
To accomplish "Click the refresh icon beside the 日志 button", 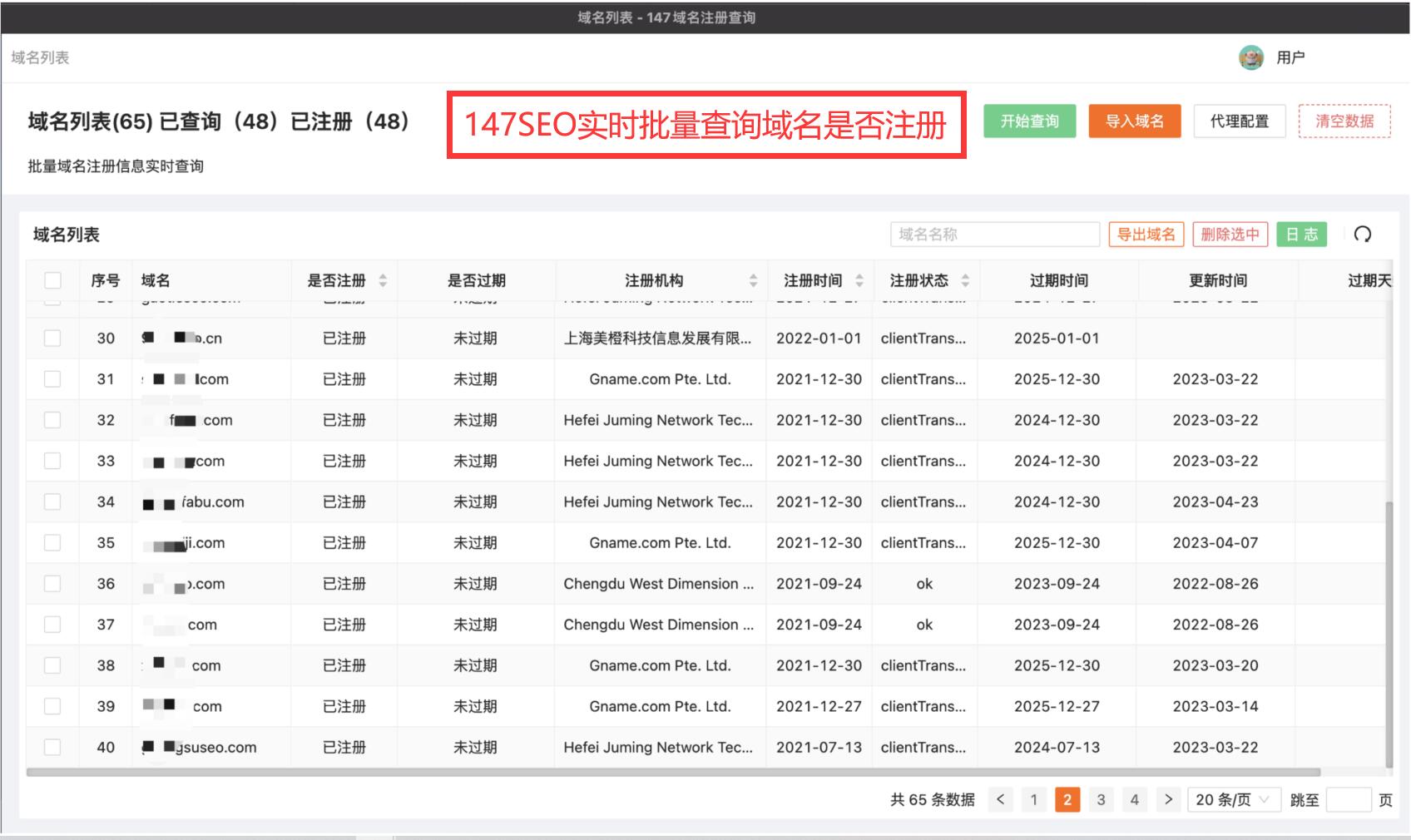I will click(1362, 235).
